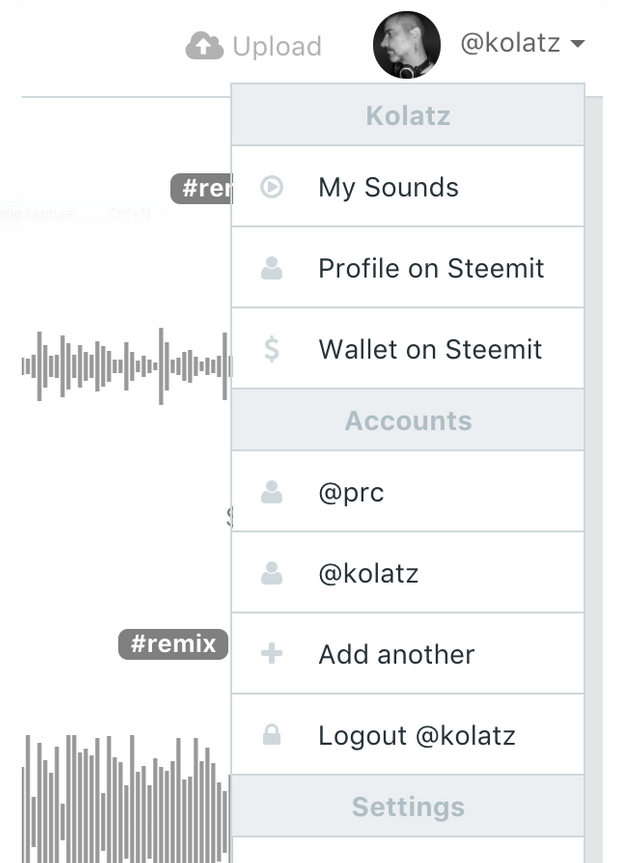Select the @kolatz account entry
The height and width of the screenshot is (863, 640).
click(x=368, y=573)
